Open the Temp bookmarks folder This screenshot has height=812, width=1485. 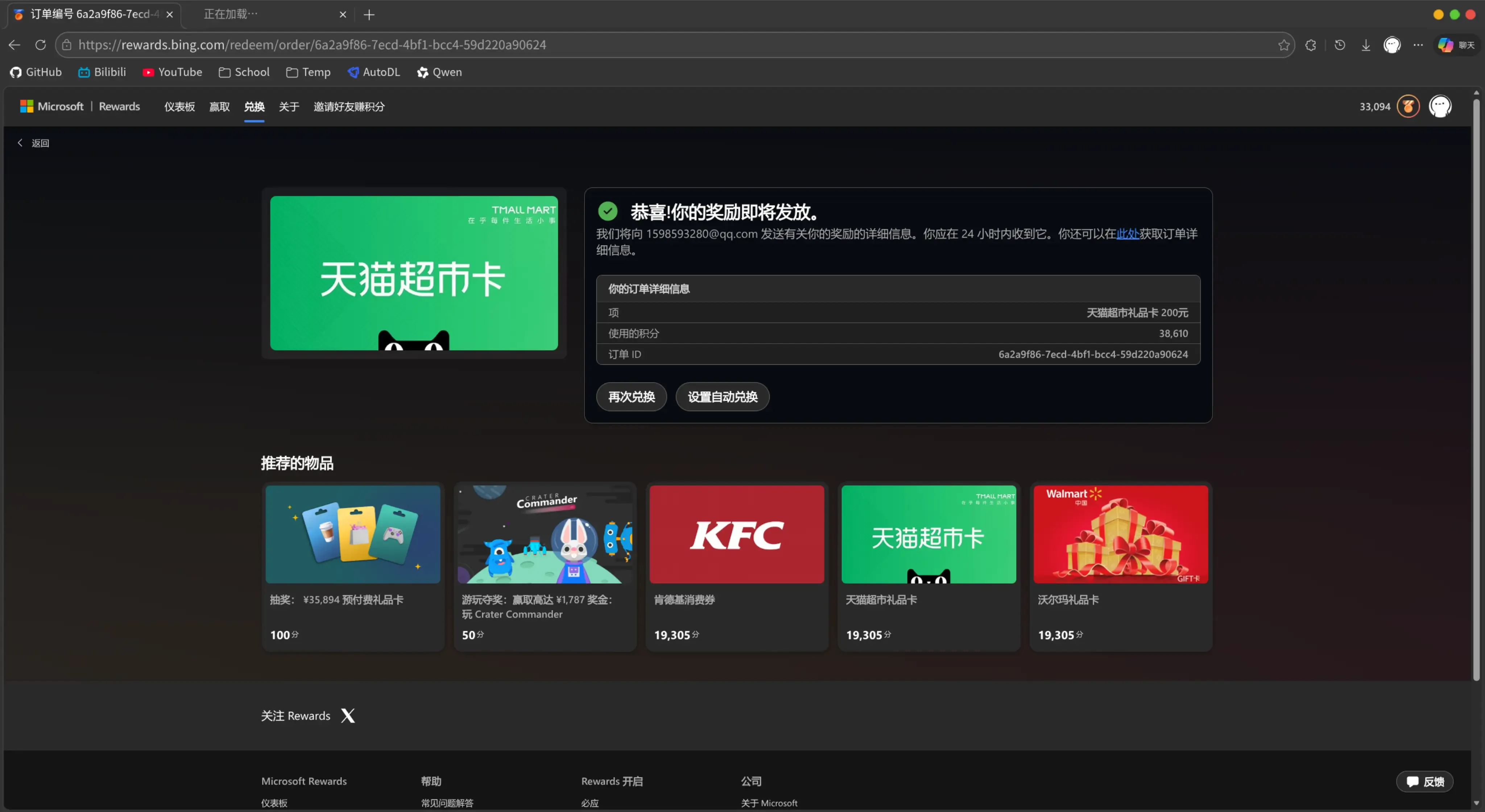coord(309,72)
